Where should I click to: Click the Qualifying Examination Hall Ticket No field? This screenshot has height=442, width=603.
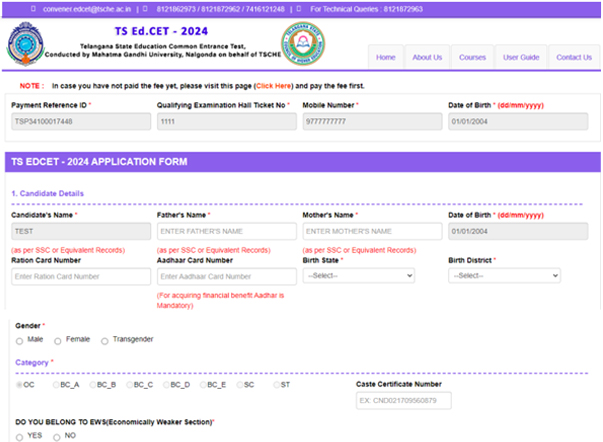click(227, 122)
